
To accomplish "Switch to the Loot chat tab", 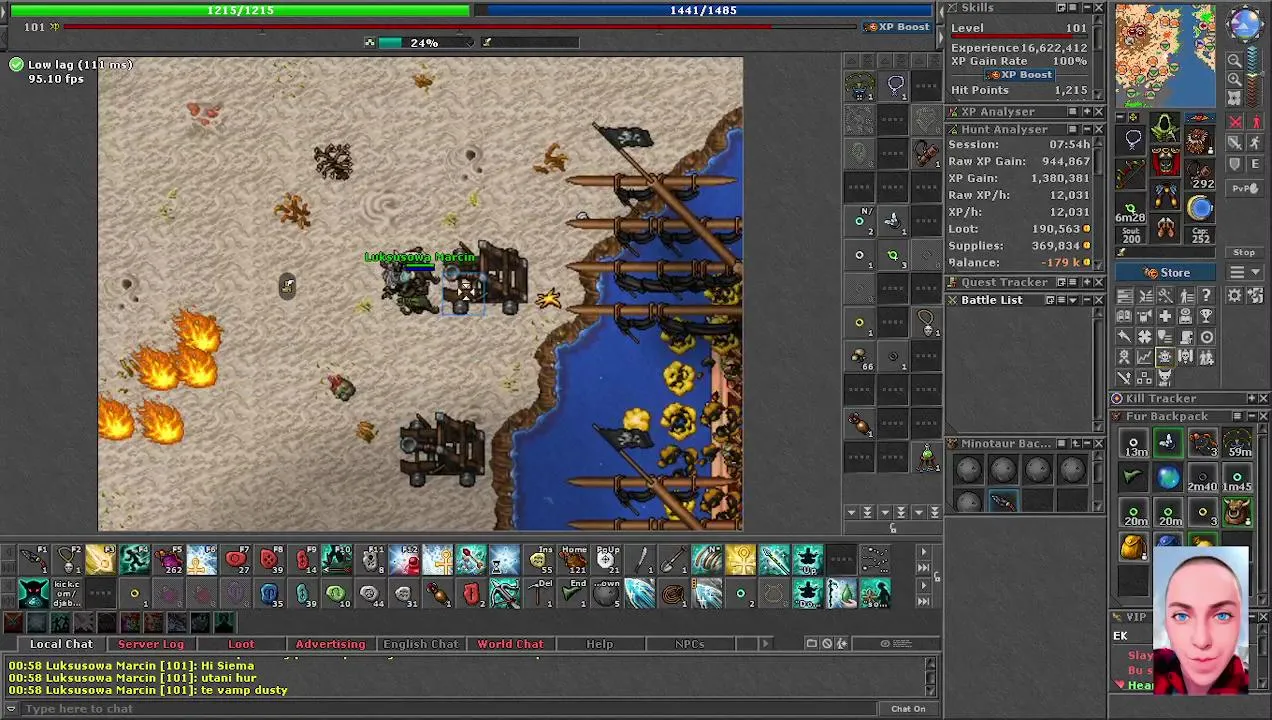I will 241,645.
